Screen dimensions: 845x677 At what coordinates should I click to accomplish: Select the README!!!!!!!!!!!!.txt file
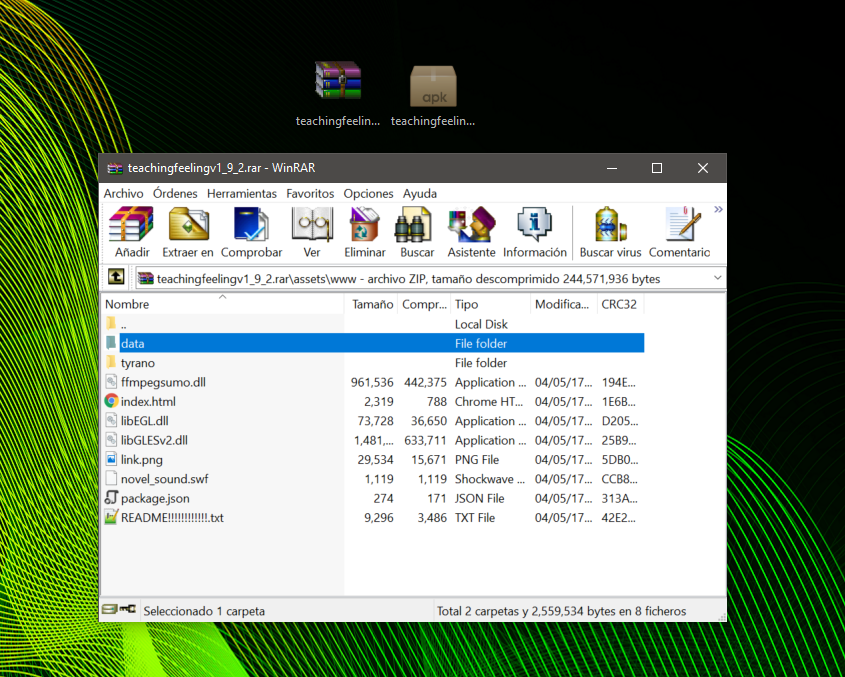coord(373,518)
